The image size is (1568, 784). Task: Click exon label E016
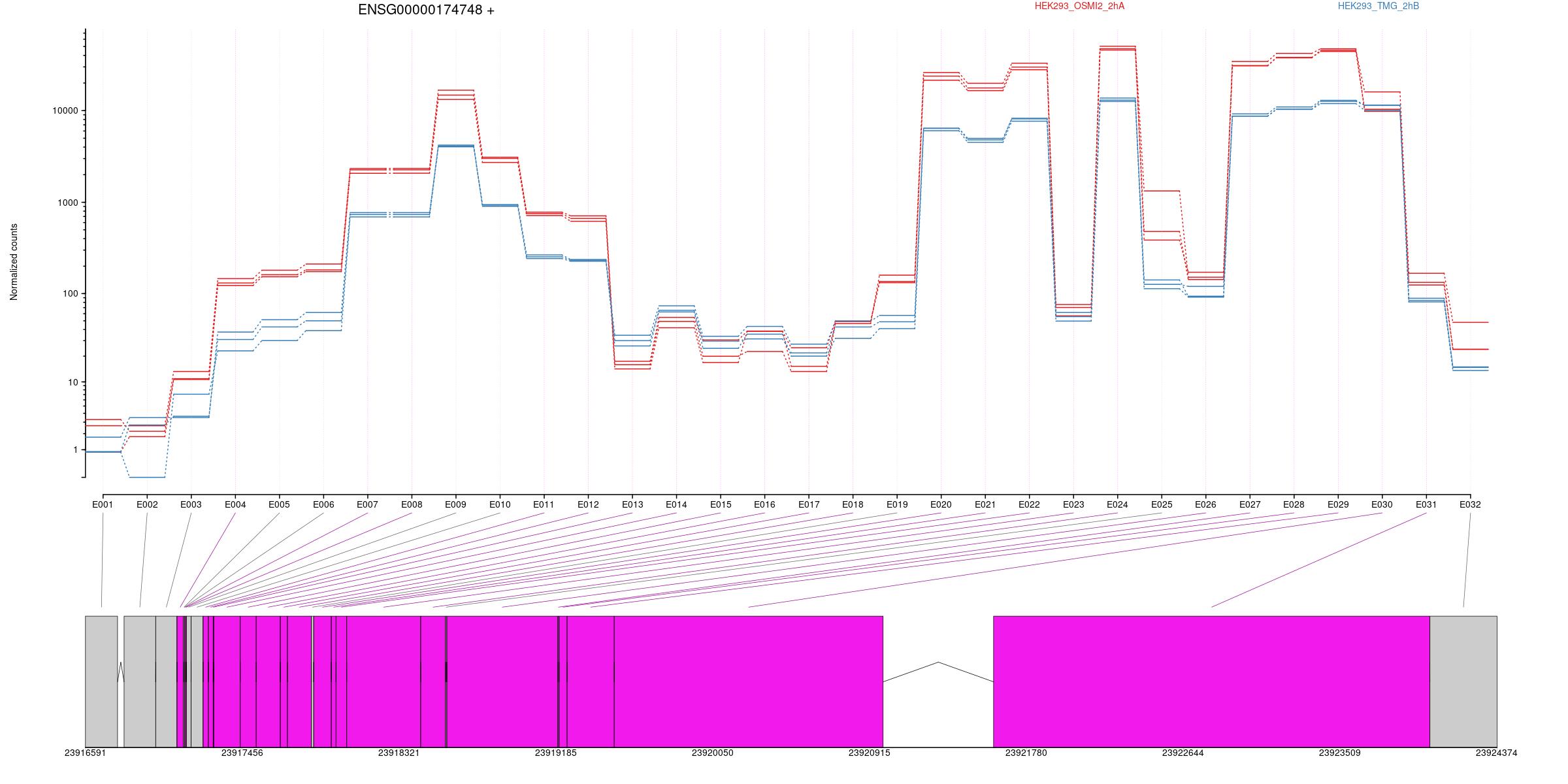[764, 504]
